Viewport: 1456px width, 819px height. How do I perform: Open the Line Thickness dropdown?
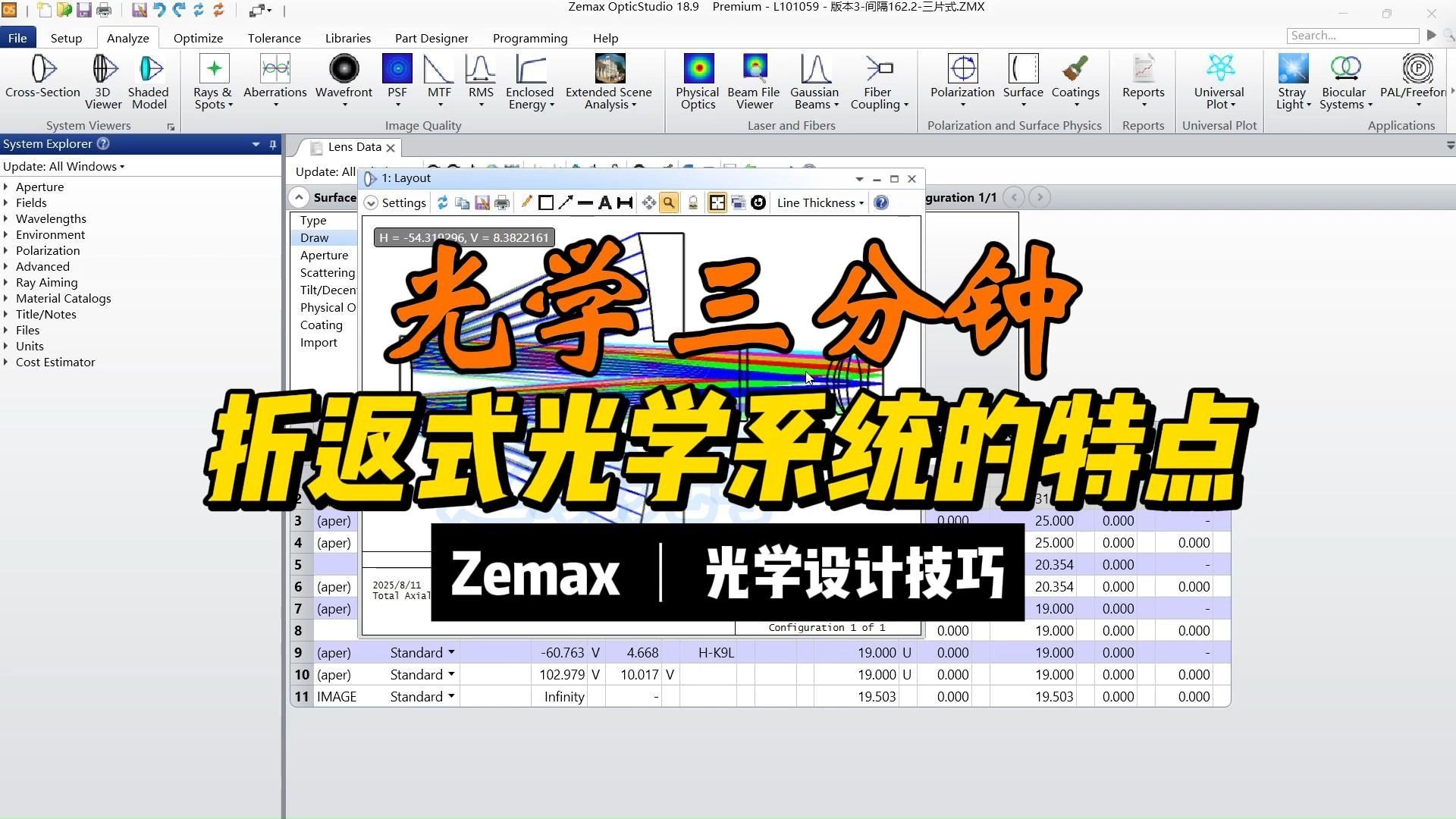820,202
